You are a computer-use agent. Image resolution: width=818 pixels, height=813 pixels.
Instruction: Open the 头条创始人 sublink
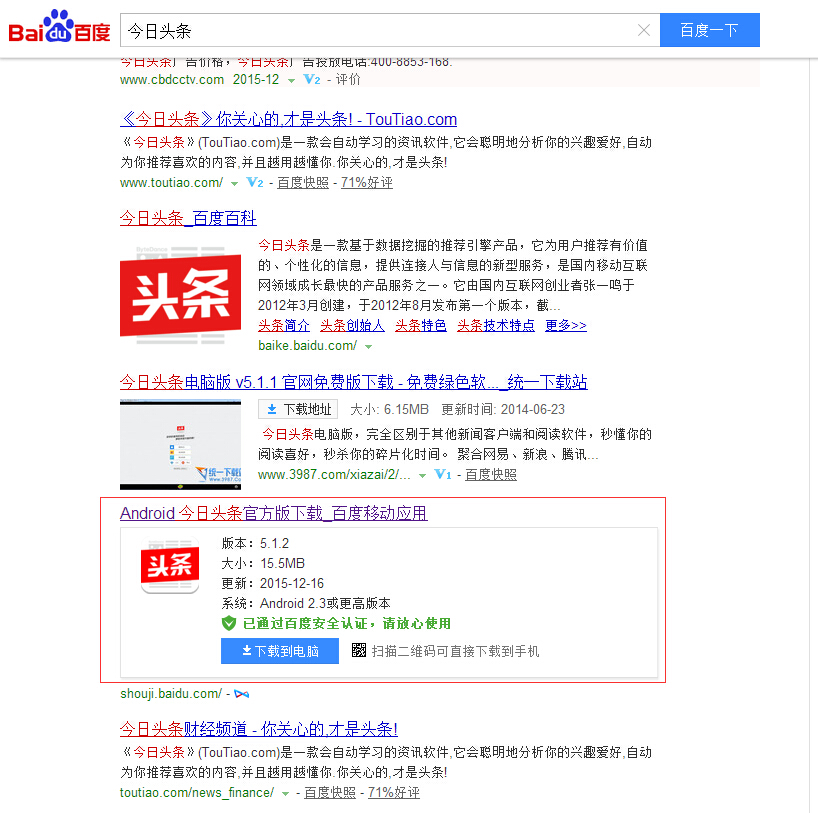(x=352, y=326)
